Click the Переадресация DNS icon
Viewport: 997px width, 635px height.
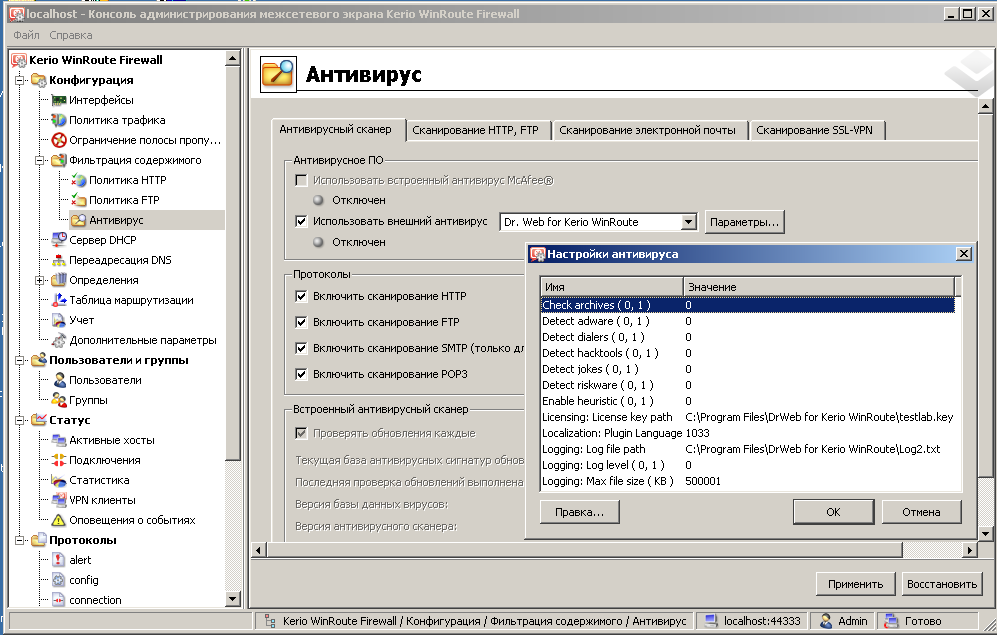58,260
